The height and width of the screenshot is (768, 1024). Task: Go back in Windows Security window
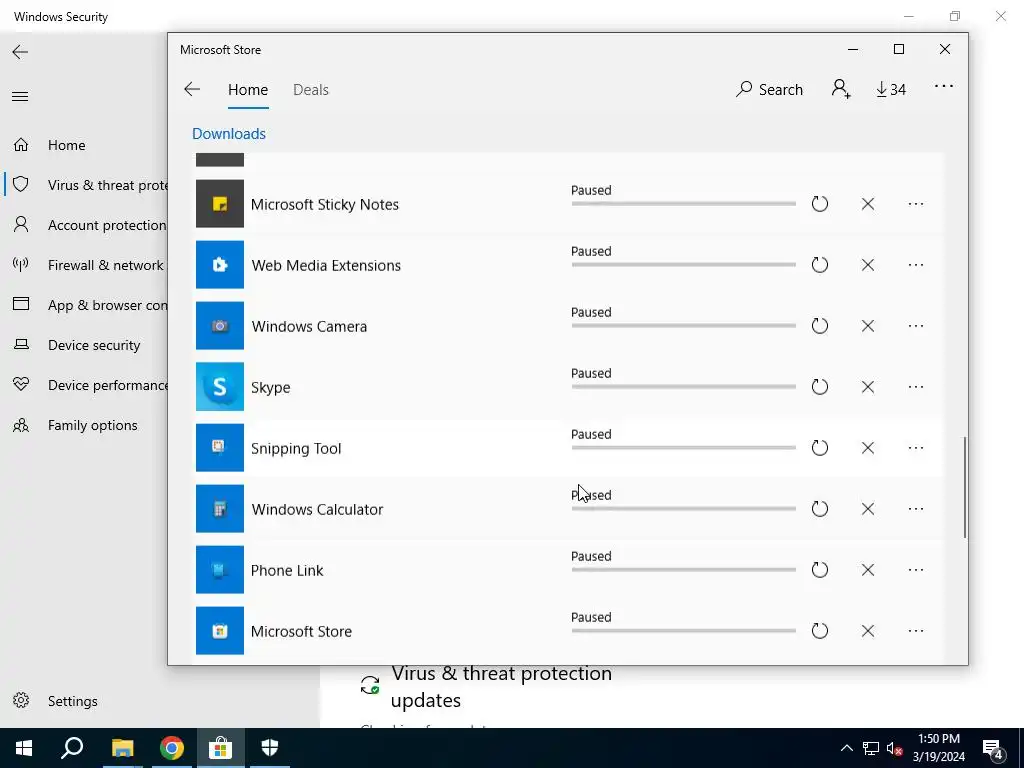click(20, 52)
